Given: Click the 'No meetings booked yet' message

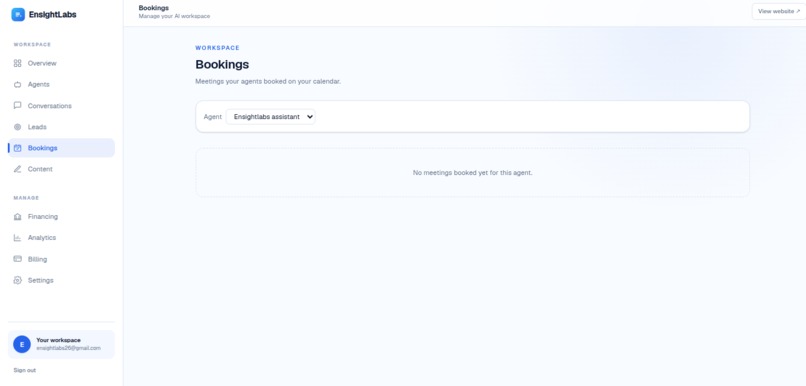Looking at the screenshot, I should tap(472, 173).
